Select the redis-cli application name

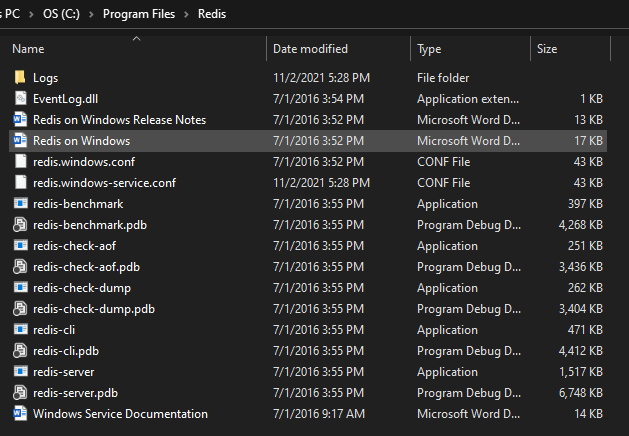click(54, 330)
